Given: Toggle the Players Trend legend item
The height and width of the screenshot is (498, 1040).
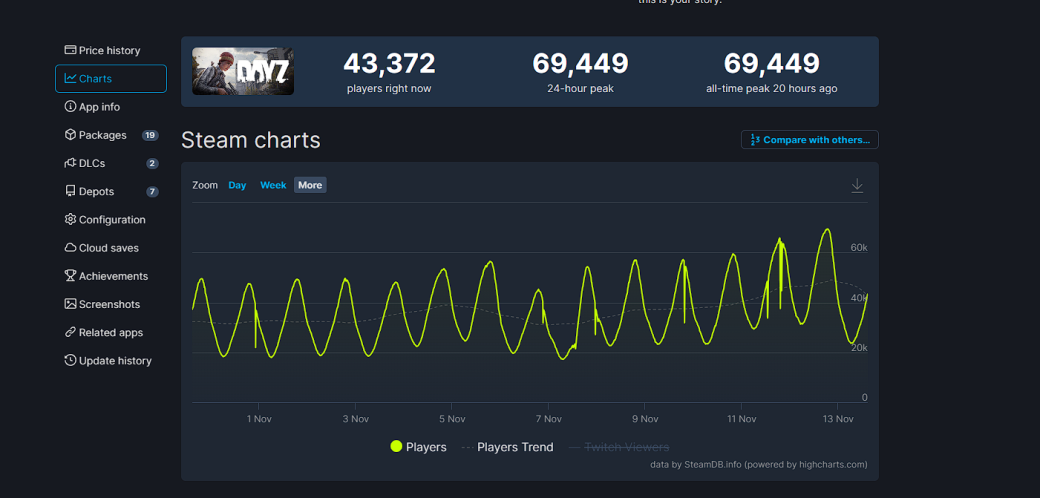Looking at the screenshot, I should [x=507, y=447].
